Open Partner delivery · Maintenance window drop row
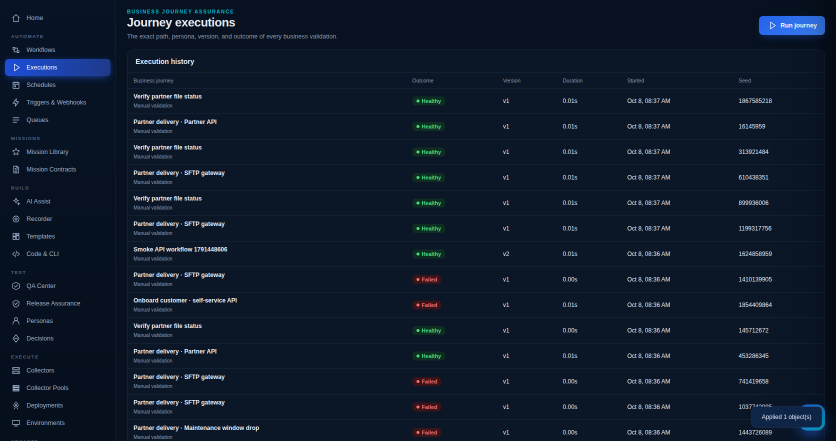The width and height of the screenshot is (836, 441). (x=476, y=431)
